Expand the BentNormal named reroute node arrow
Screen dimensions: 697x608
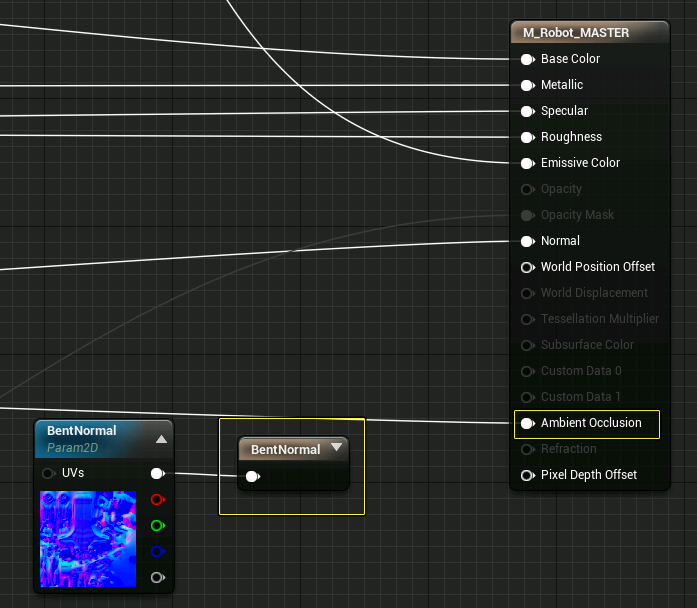tap(336, 447)
